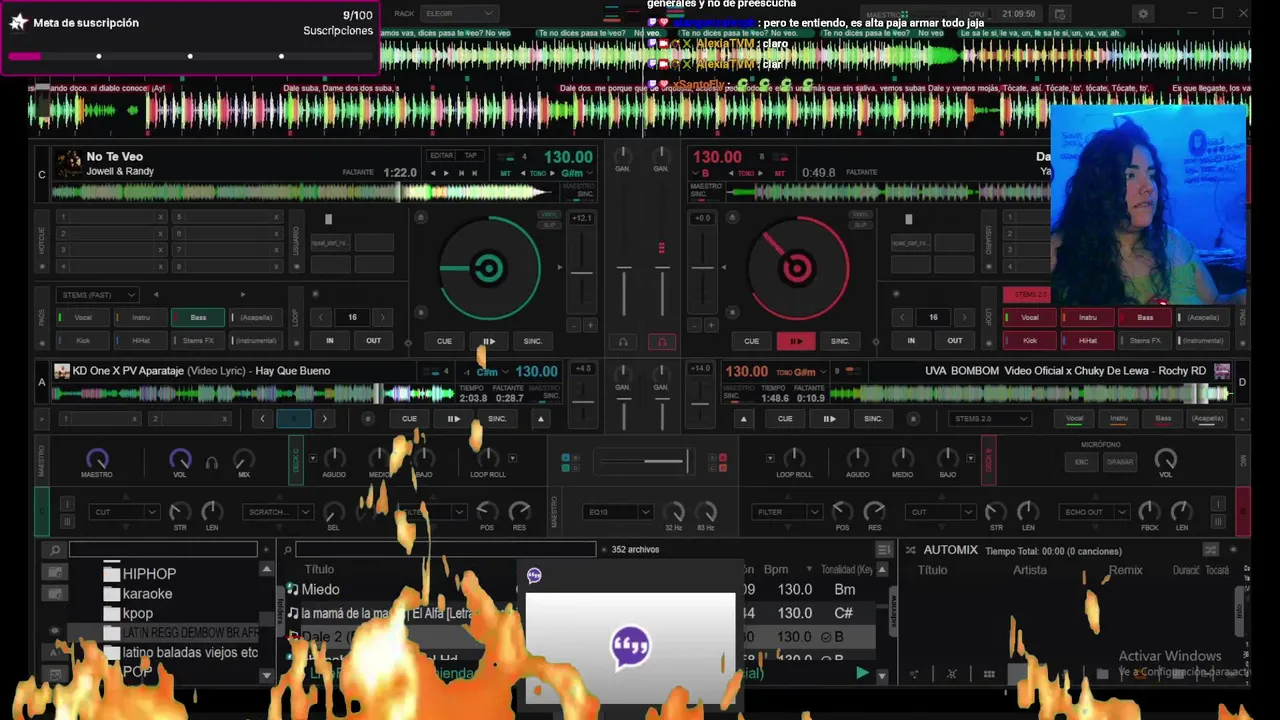Click OUT loop button on left deck
The height and width of the screenshot is (720, 1280).
point(373,340)
